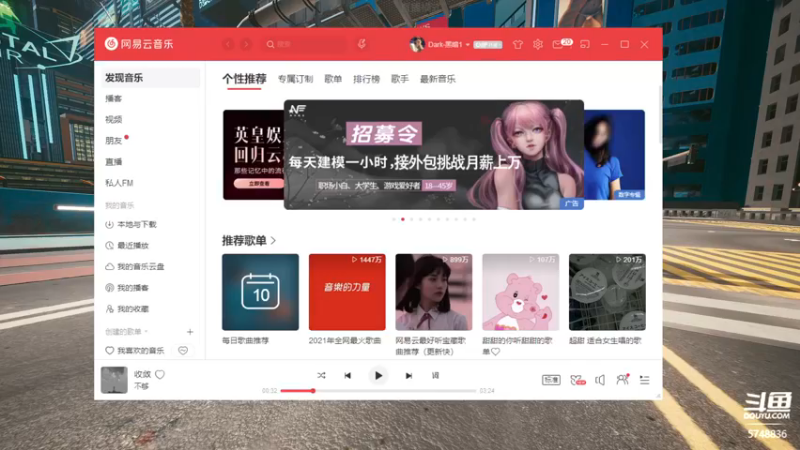Like the current song with heart icon

pyautogui.click(x=160, y=374)
